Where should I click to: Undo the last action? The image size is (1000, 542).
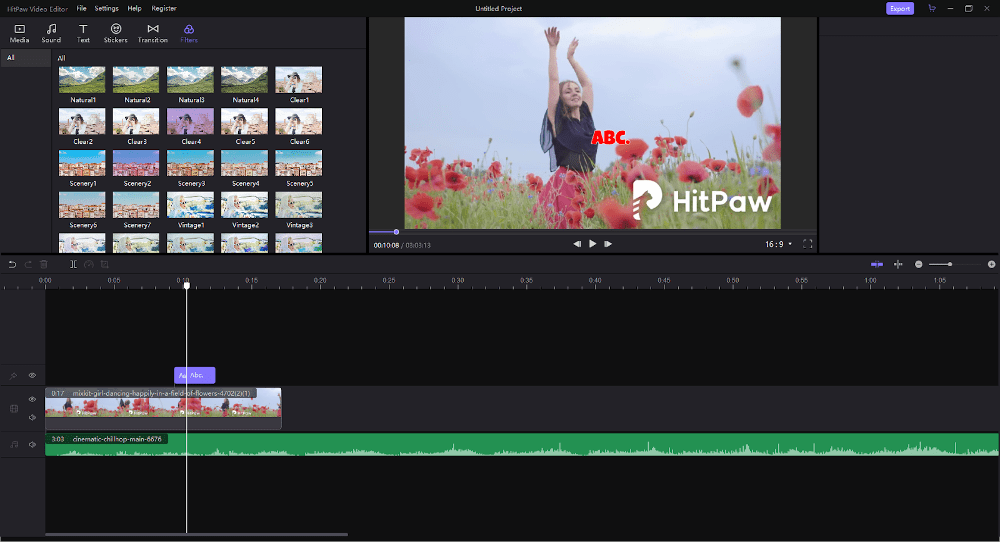click(x=12, y=264)
